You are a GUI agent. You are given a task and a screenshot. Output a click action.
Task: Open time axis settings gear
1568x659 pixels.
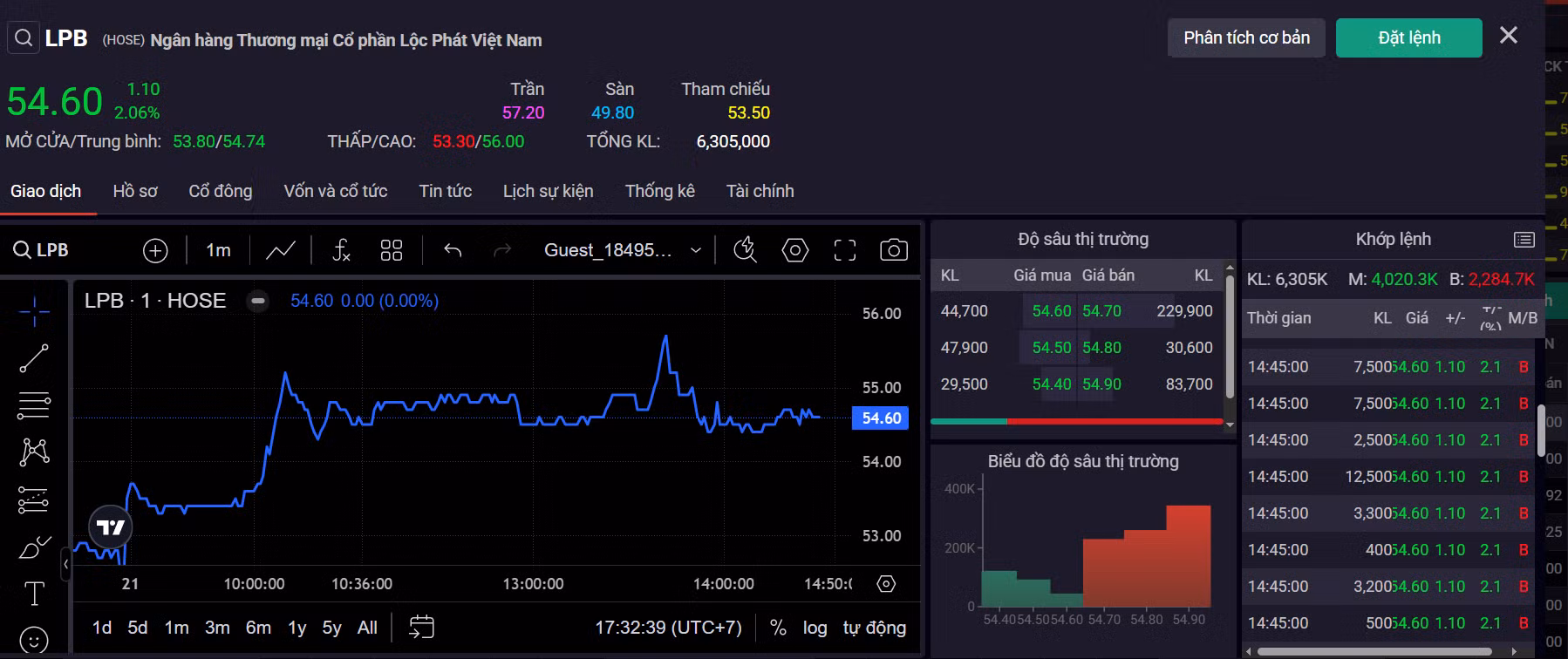point(886,584)
